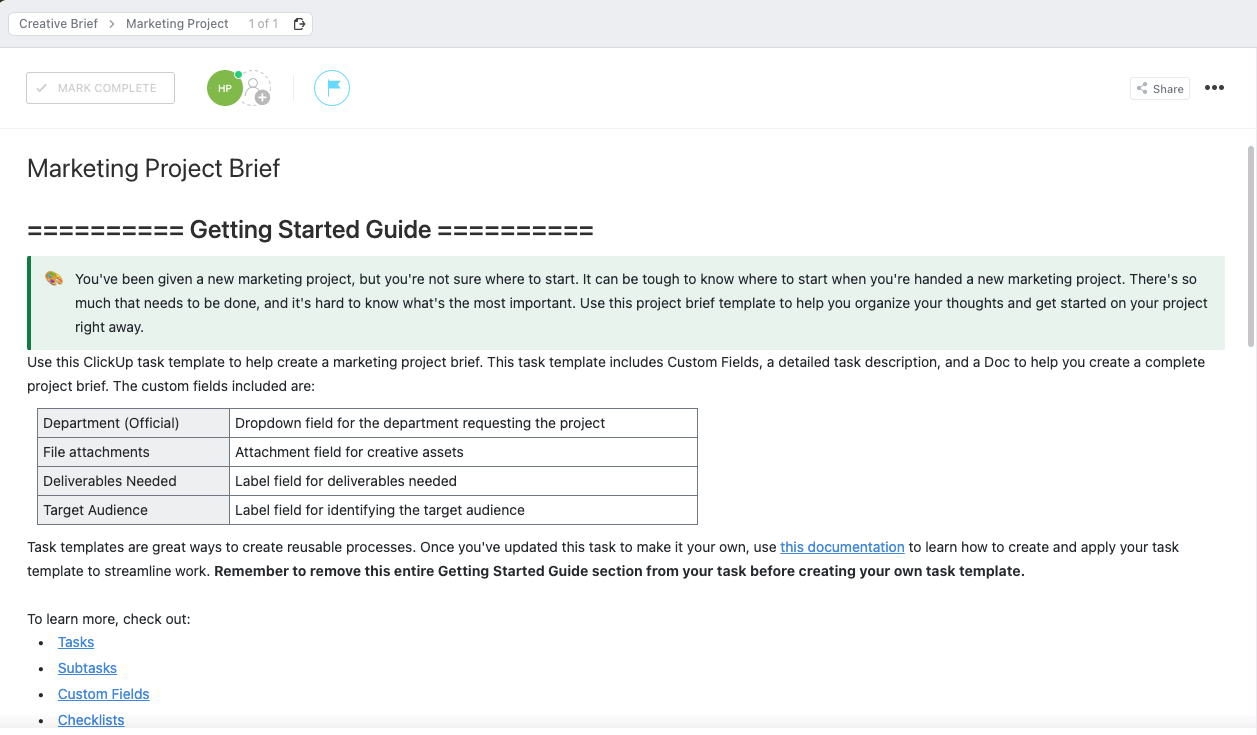Click the Marketing Project Brief title
The height and width of the screenshot is (735, 1257).
[x=153, y=168]
